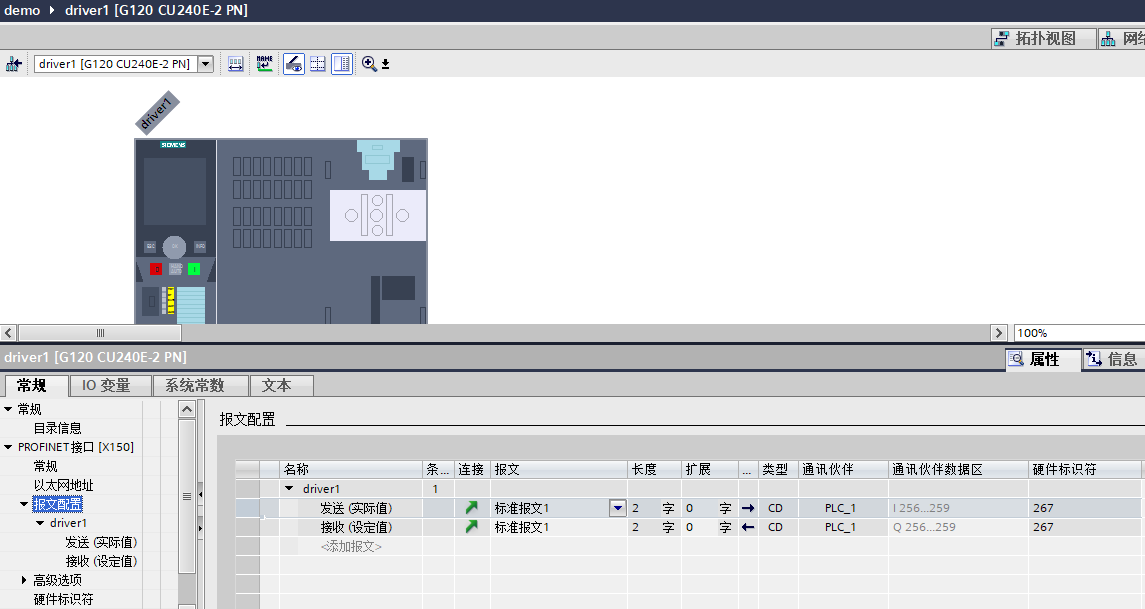Viewport: 1145px width, 609px height.
Task: Click the 通讯伙伴数据区 column header
Action: click(958, 469)
